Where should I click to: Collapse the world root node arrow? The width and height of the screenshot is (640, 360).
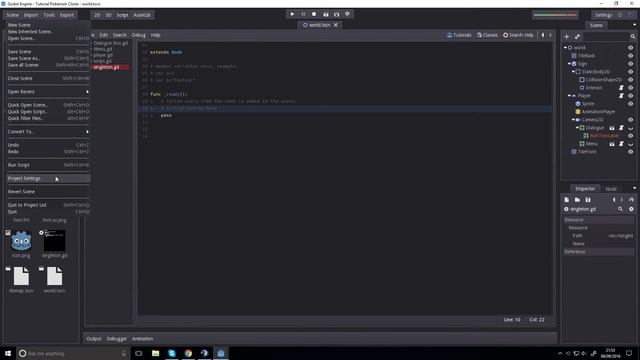[565, 48]
